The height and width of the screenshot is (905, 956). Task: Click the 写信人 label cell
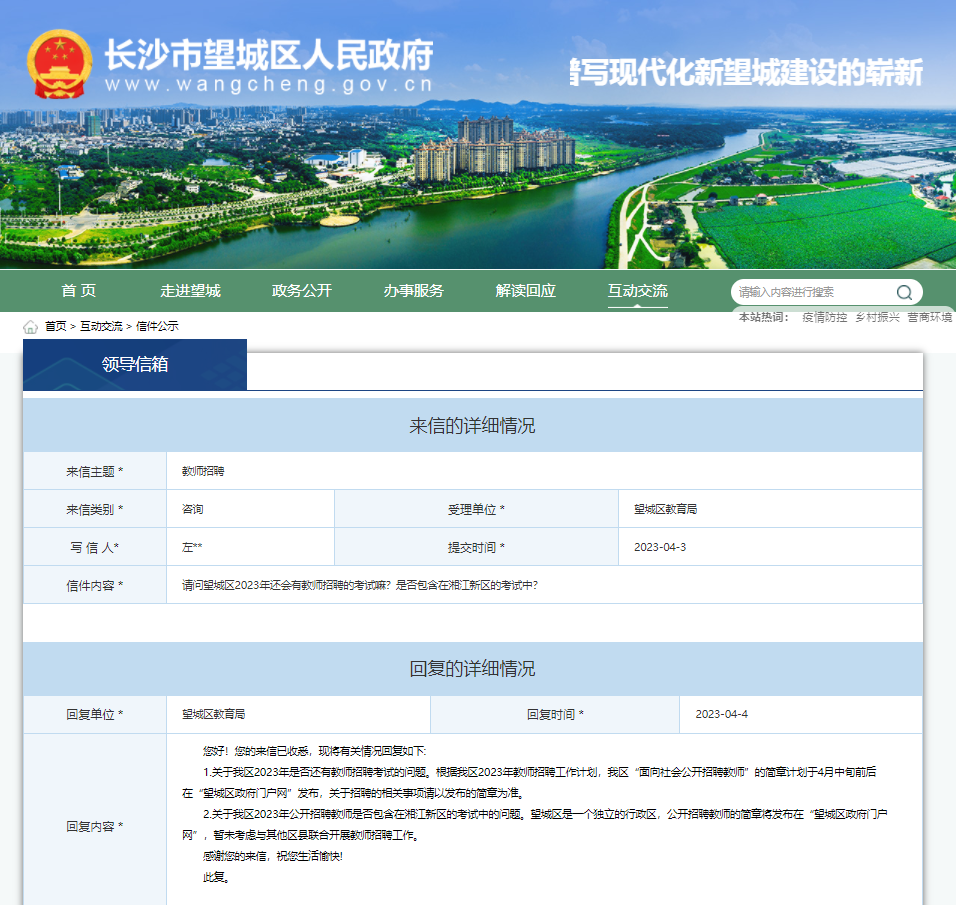95,548
